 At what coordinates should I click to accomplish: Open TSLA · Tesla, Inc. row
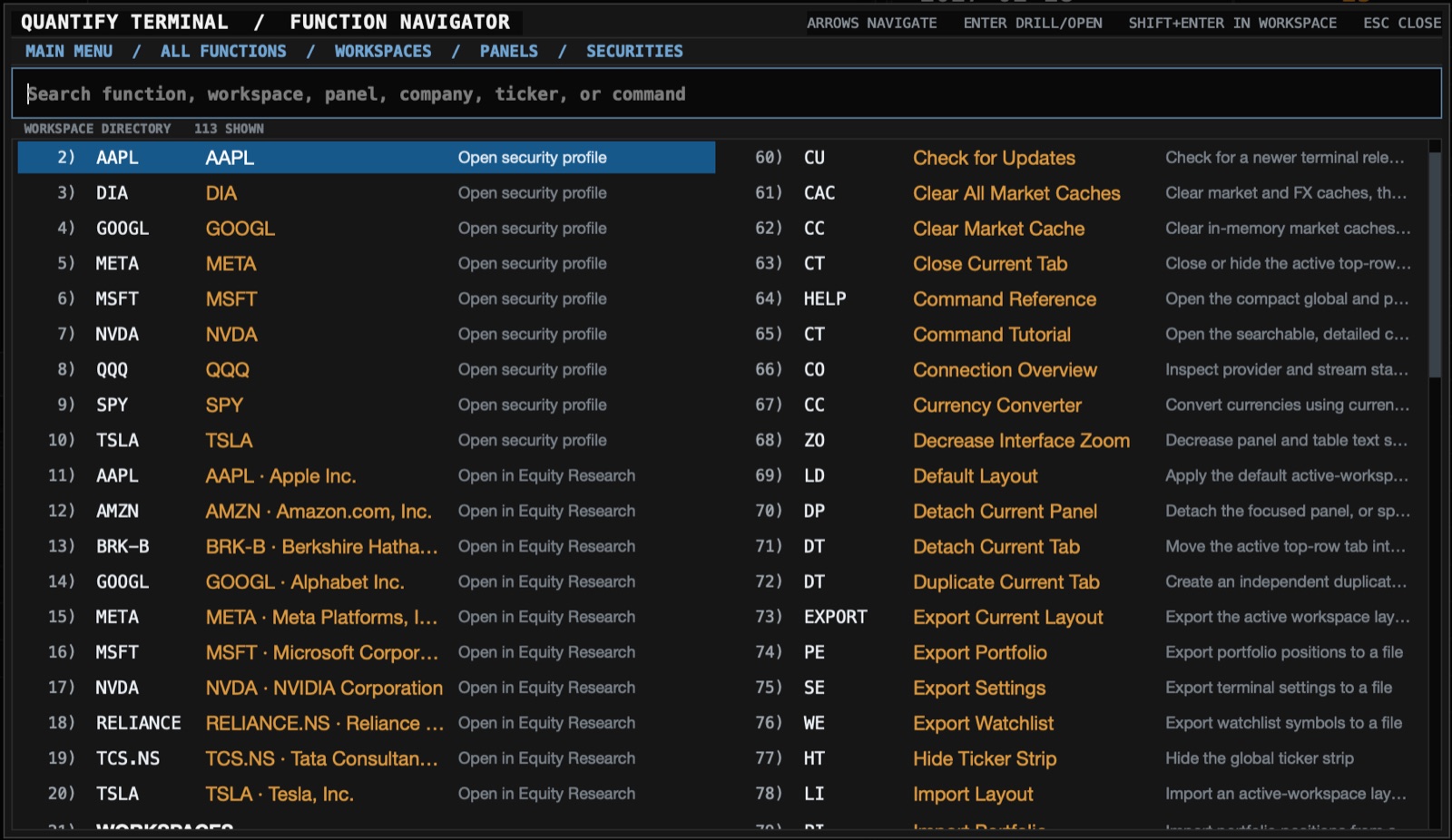tap(367, 794)
